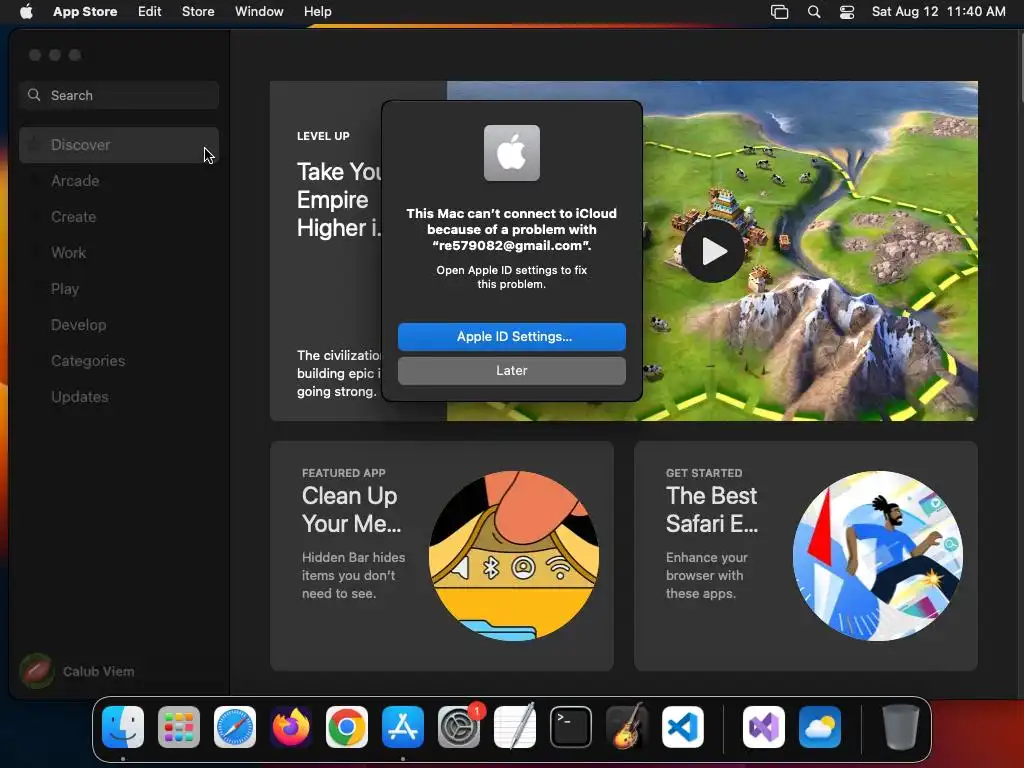This screenshot has height=768, width=1024.
Task: Open the Safari extensions circular artwork
Action: tap(878, 556)
